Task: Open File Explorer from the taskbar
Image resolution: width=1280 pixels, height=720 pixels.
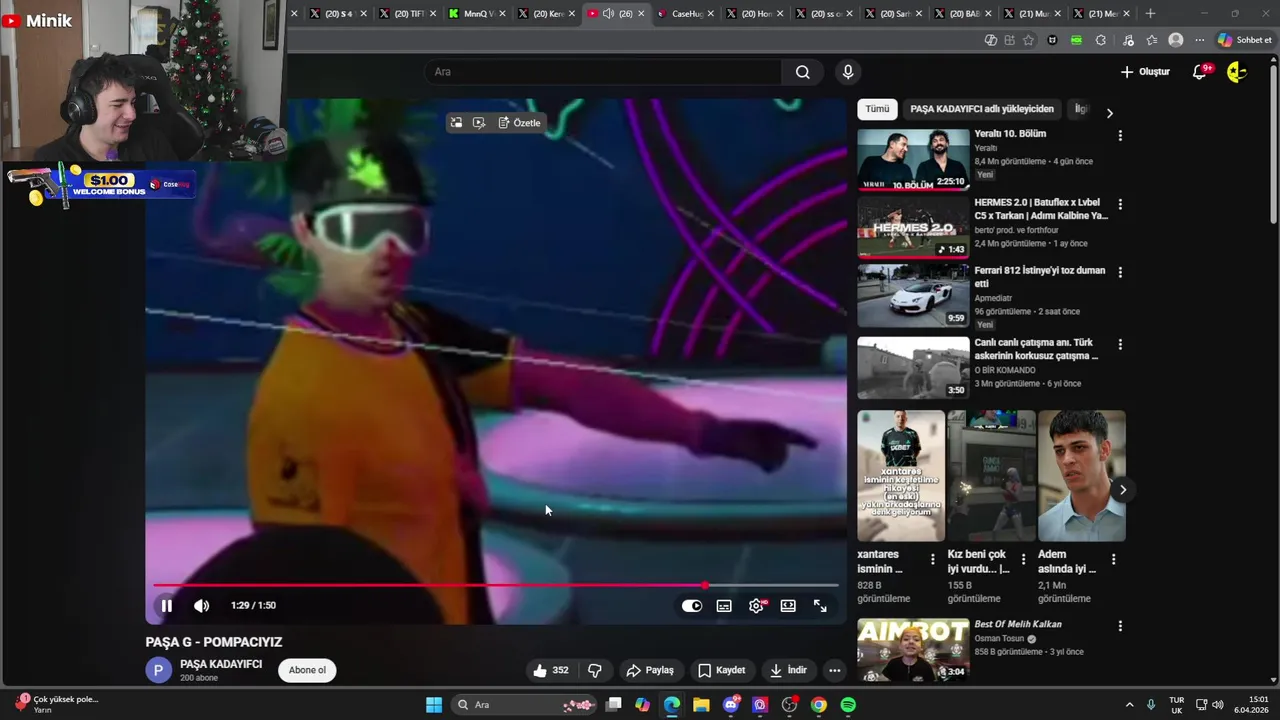Action: coord(701,705)
